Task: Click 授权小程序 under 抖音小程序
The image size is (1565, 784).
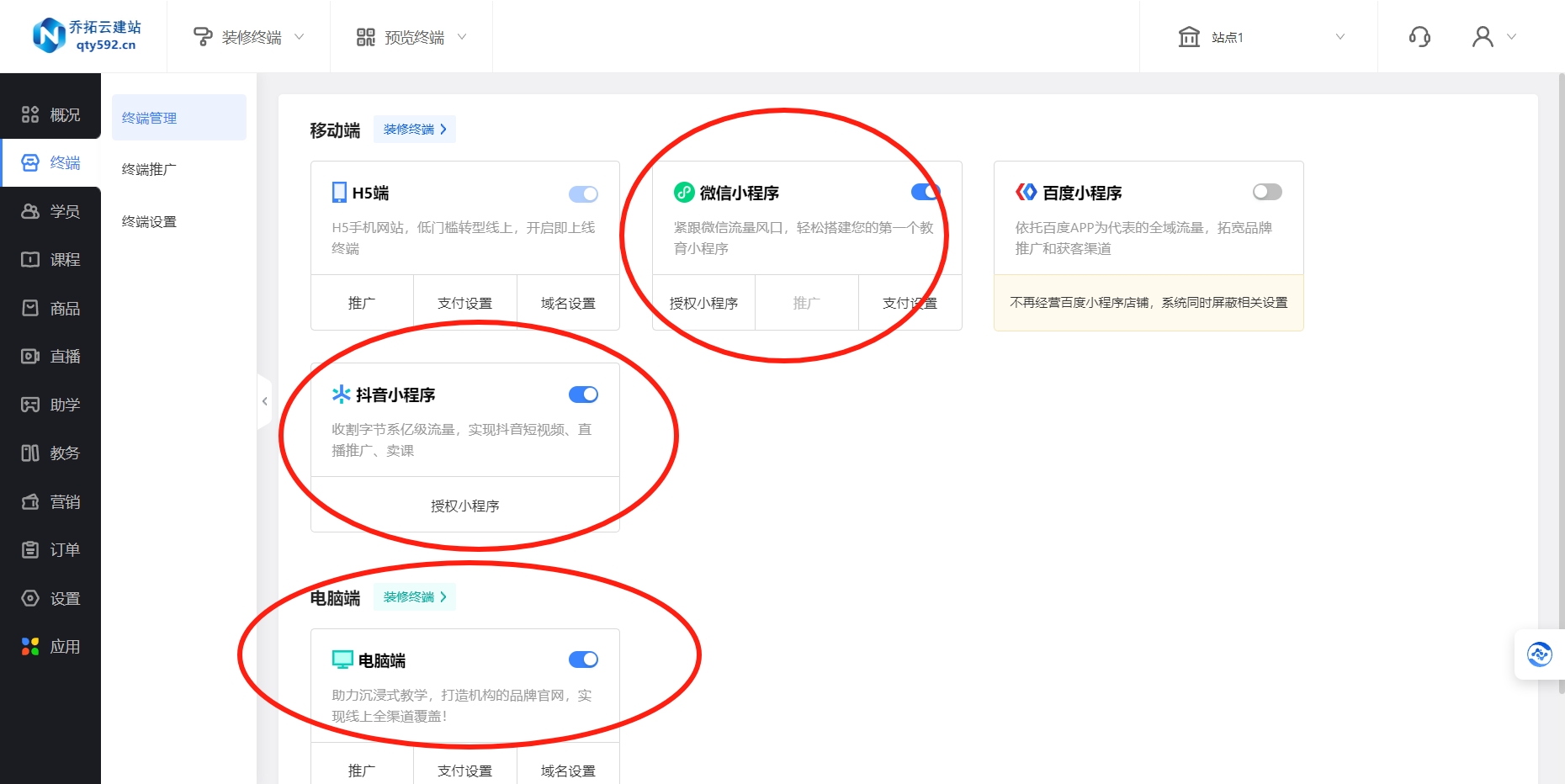Action: [x=464, y=506]
